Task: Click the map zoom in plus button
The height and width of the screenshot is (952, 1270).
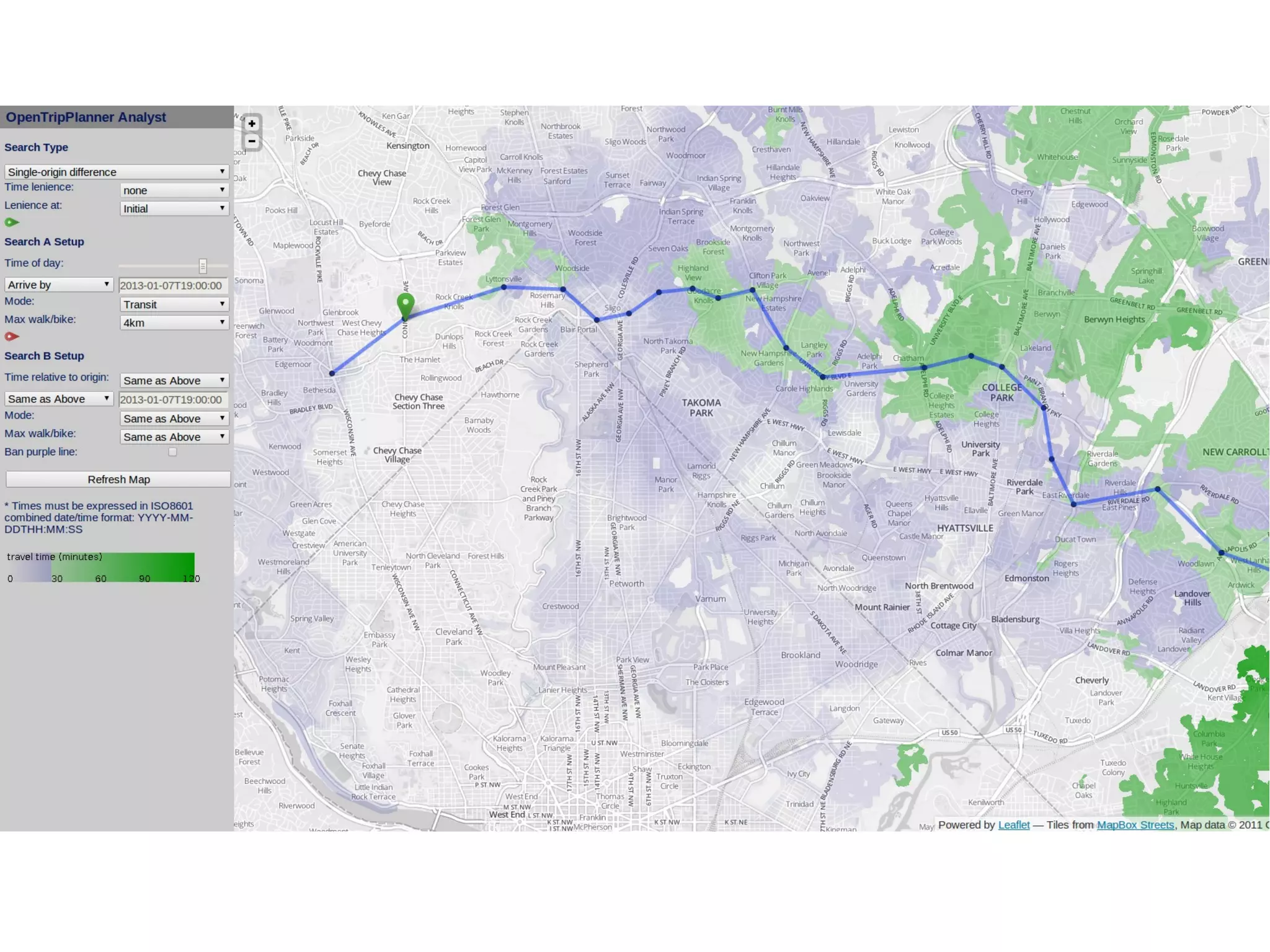Action: tap(252, 123)
